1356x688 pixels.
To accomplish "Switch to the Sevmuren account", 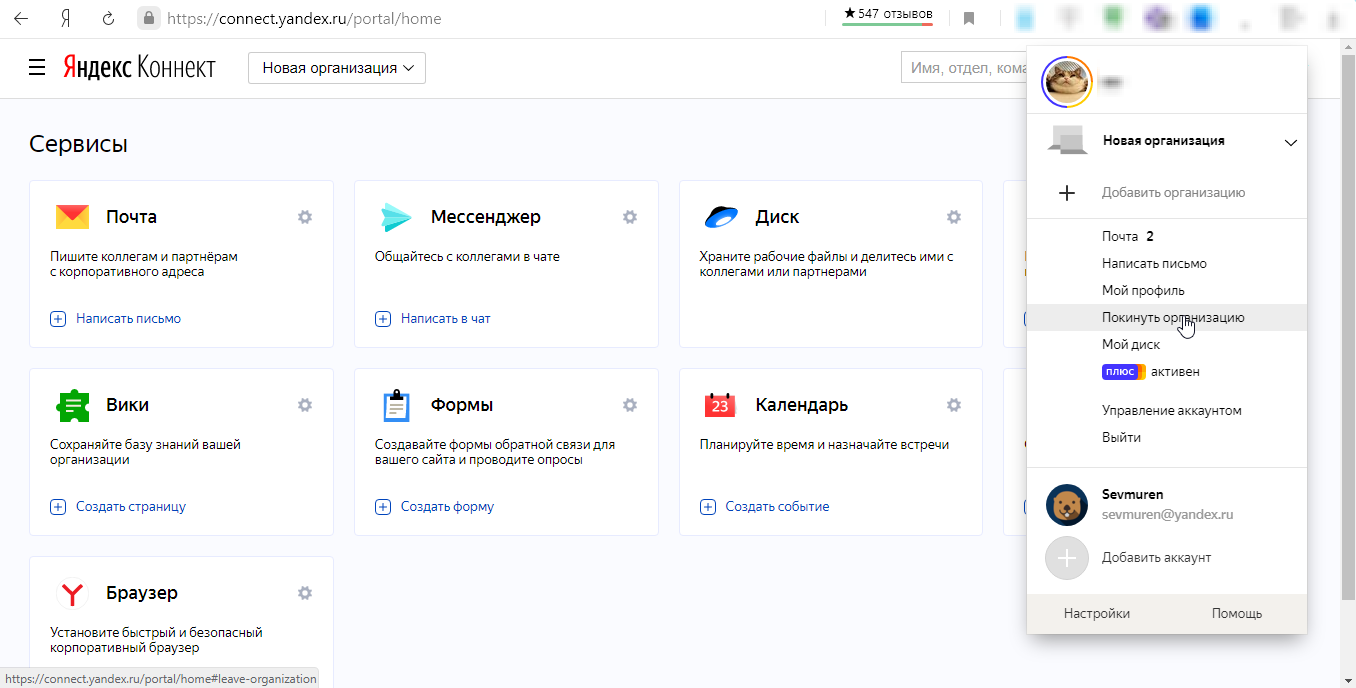I will click(1167, 505).
